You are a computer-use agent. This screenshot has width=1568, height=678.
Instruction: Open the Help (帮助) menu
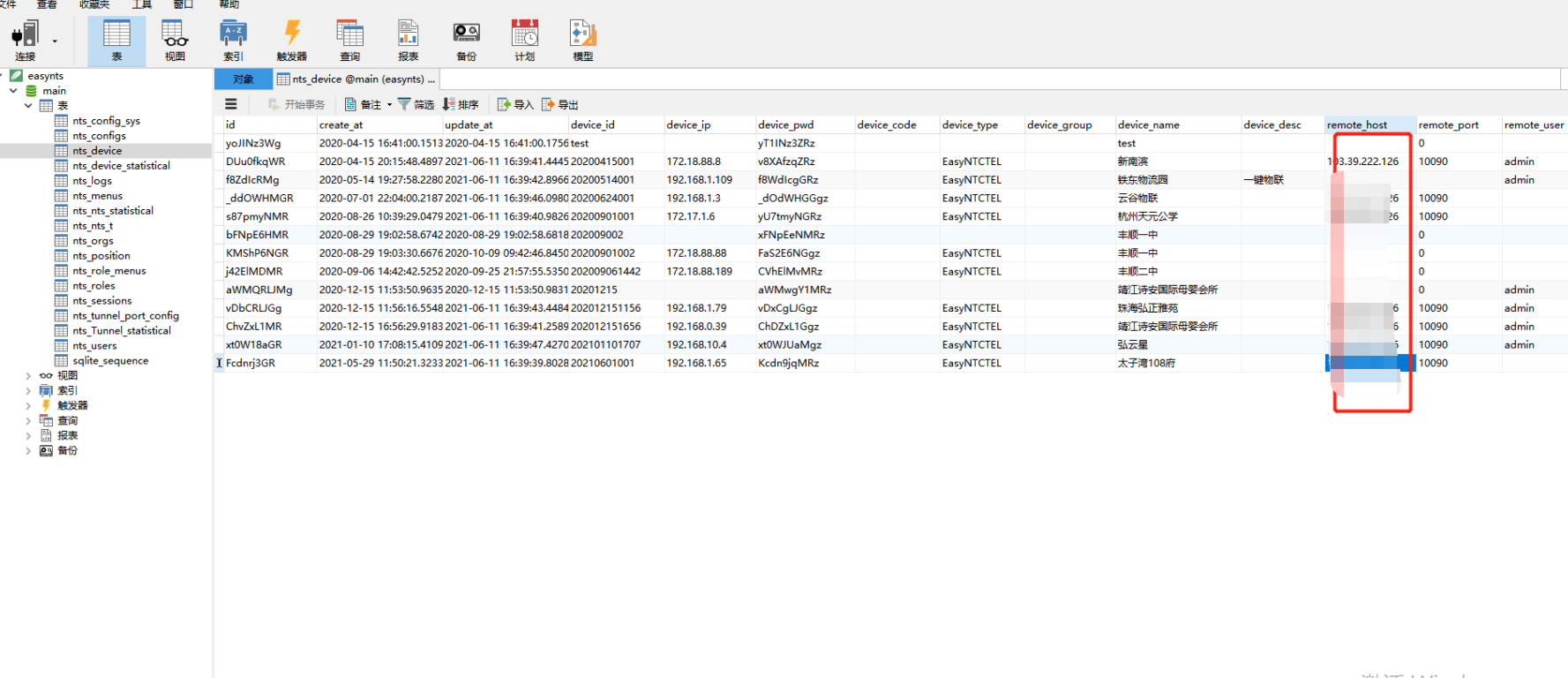229,4
